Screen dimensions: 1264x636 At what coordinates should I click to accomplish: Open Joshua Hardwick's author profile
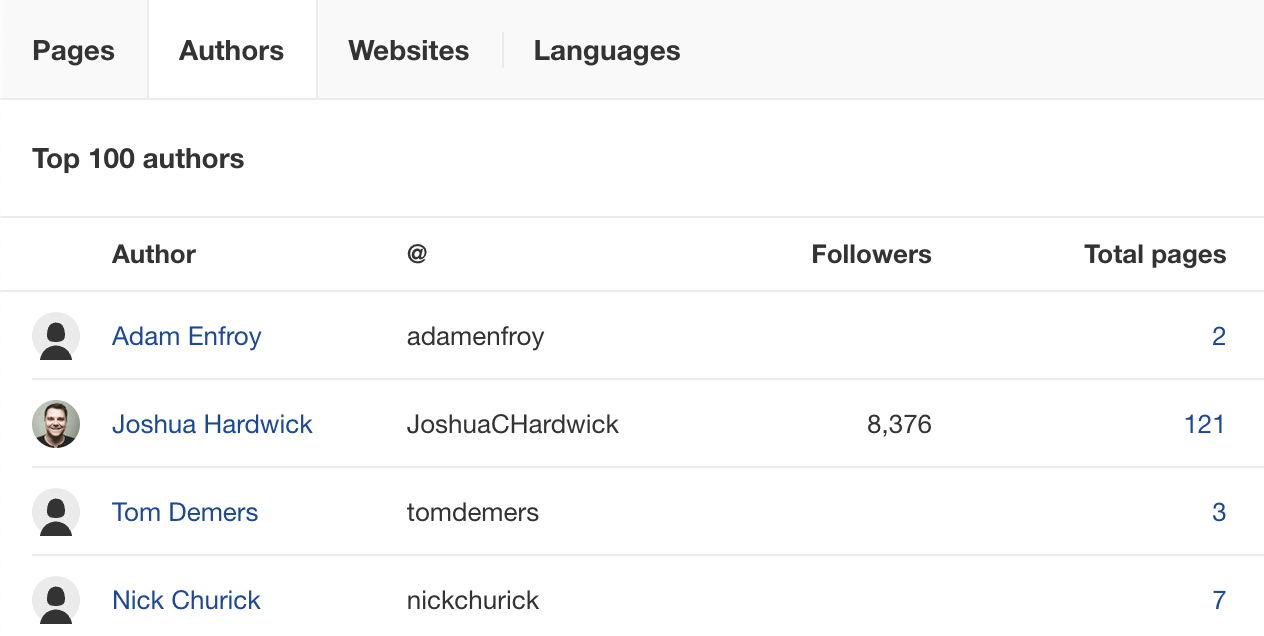point(212,424)
